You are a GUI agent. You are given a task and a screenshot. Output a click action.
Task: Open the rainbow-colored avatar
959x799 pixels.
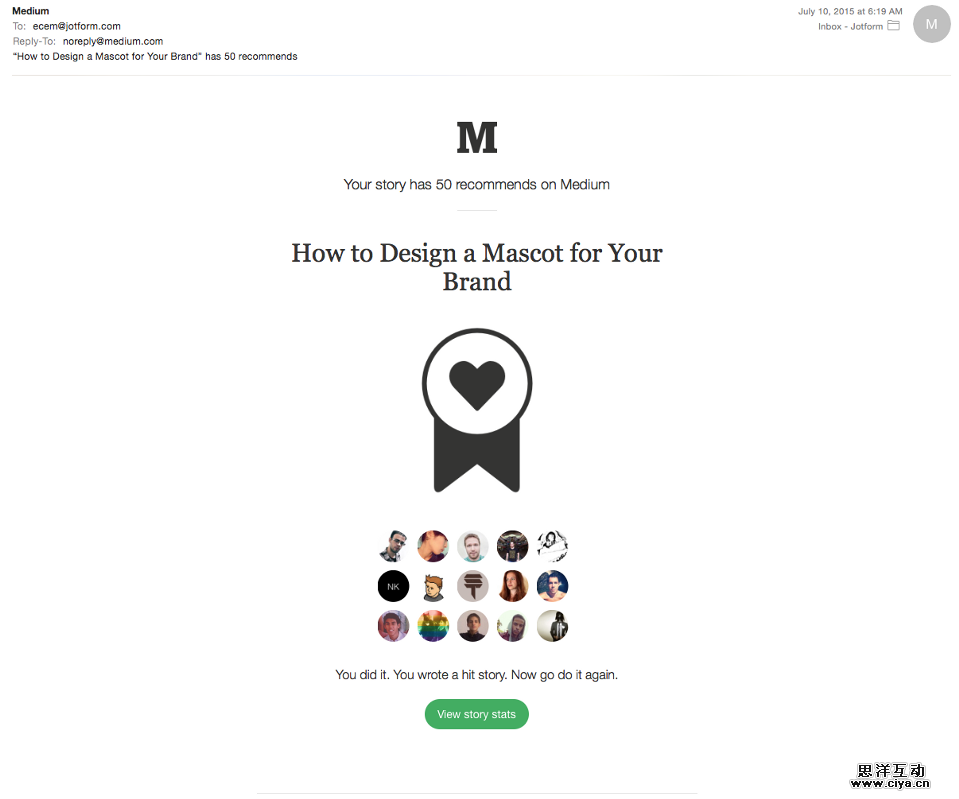pyautogui.click(x=433, y=626)
